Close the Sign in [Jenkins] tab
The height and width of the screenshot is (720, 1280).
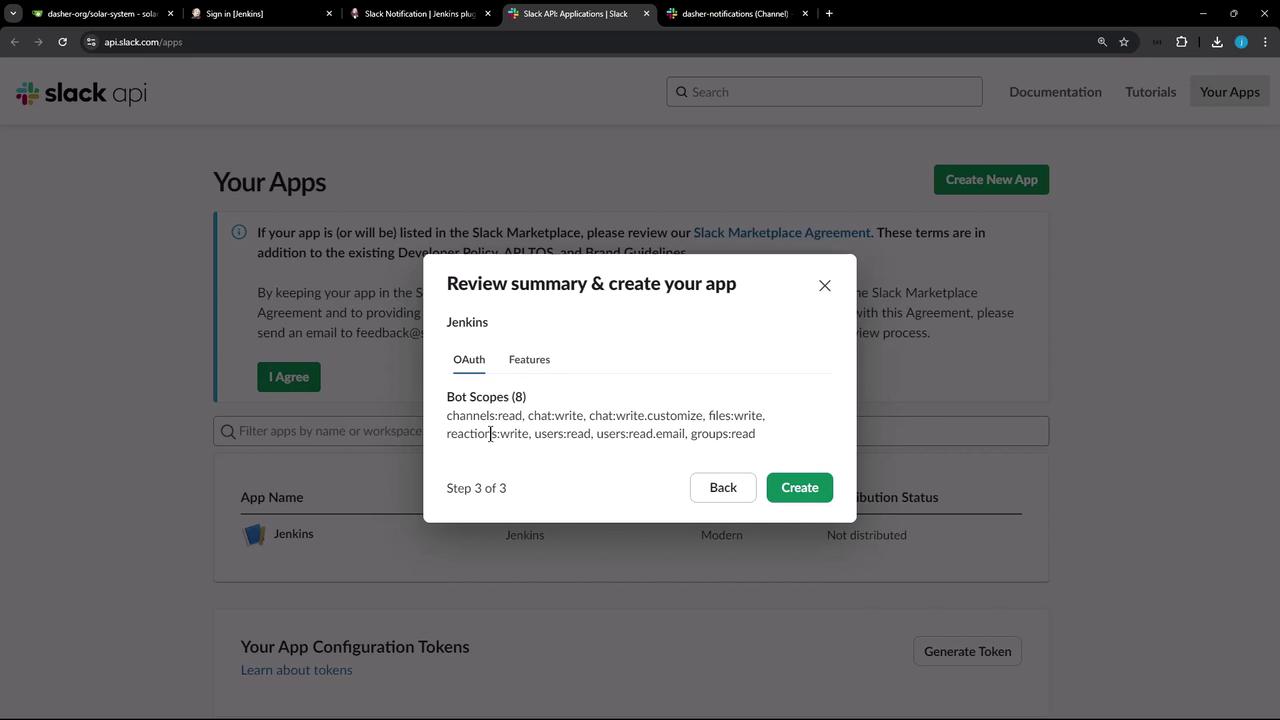[x=329, y=14]
